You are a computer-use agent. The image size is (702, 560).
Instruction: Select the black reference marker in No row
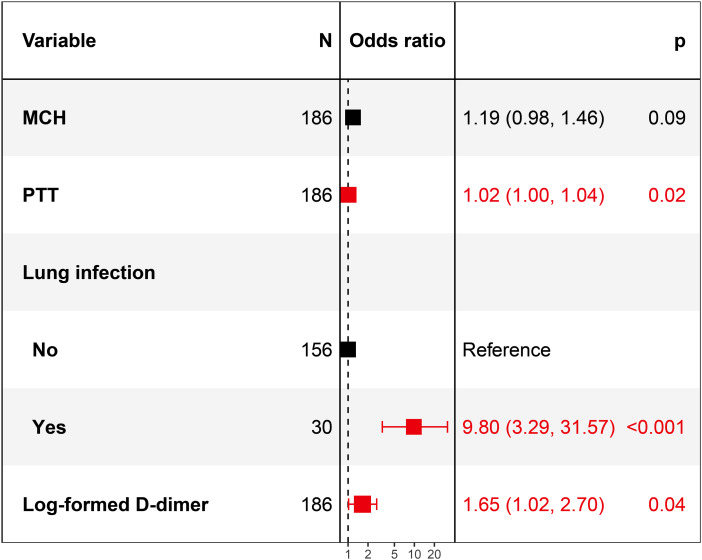[x=348, y=350]
